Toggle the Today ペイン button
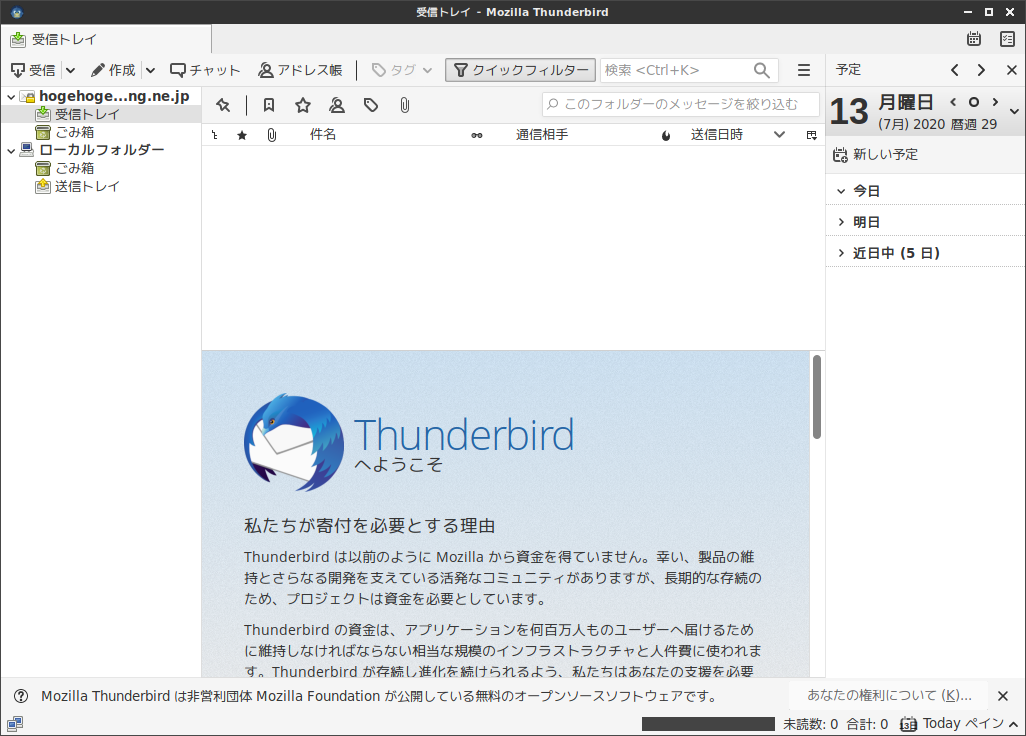 point(959,724)
